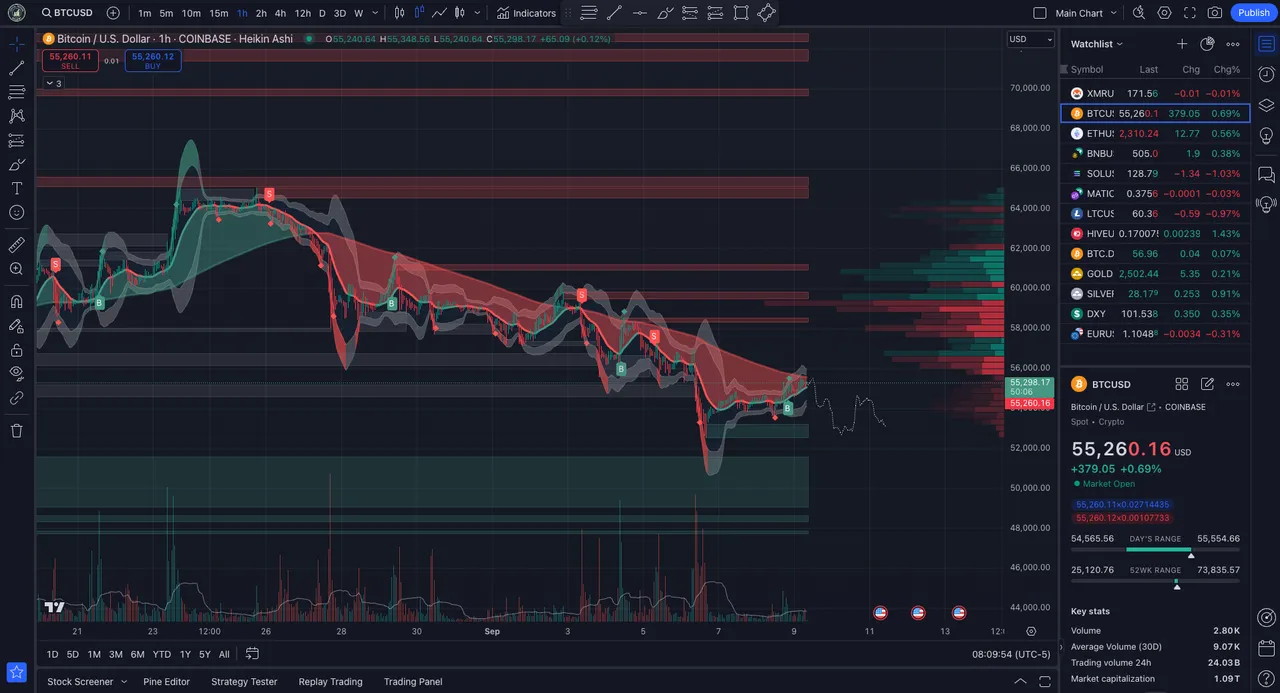Open the object tree layers panel
This screenshot has width=1280, height=693.
1266,105
